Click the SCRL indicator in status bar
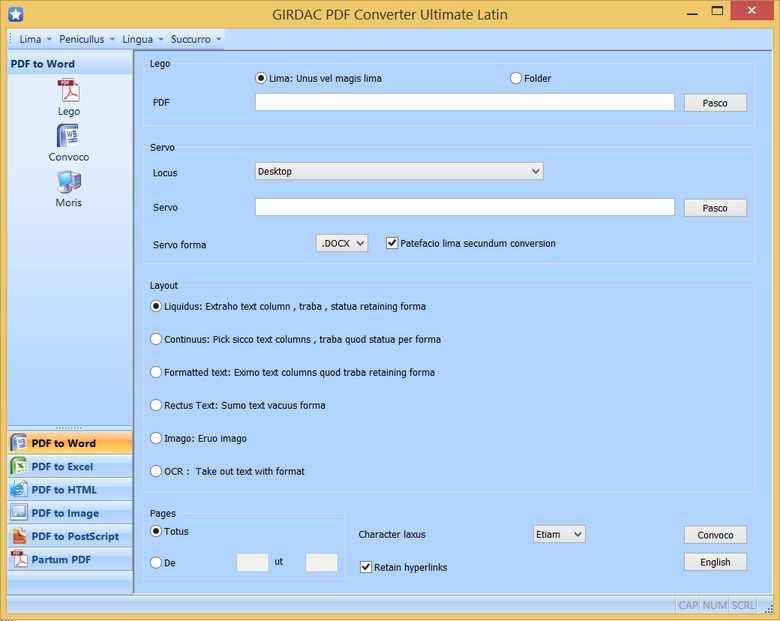This screenshot has height=621, width=780. [743, 605]
